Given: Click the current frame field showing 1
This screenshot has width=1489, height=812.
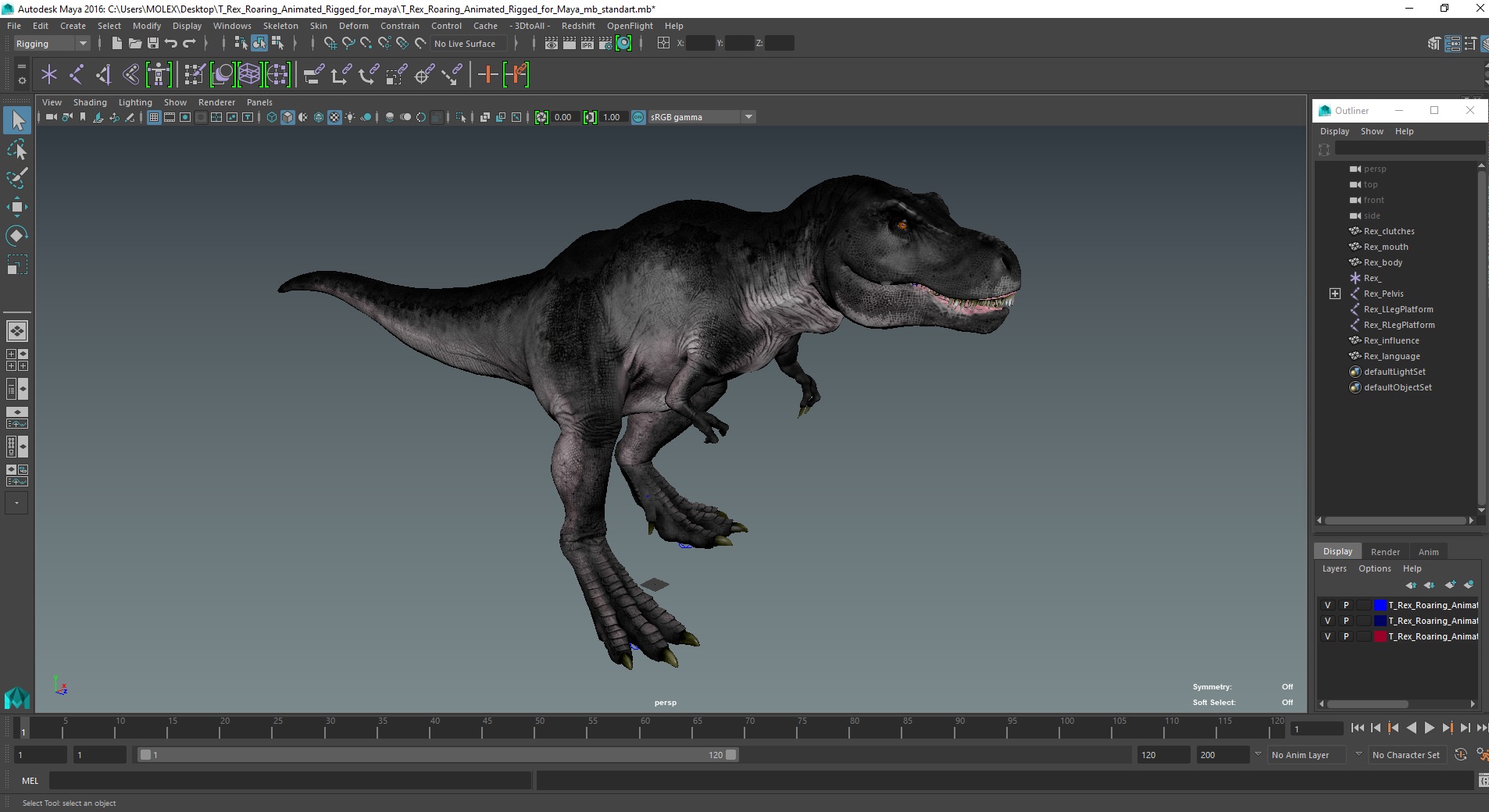Looking at the screenshot, I should (x=1317, y=729).
